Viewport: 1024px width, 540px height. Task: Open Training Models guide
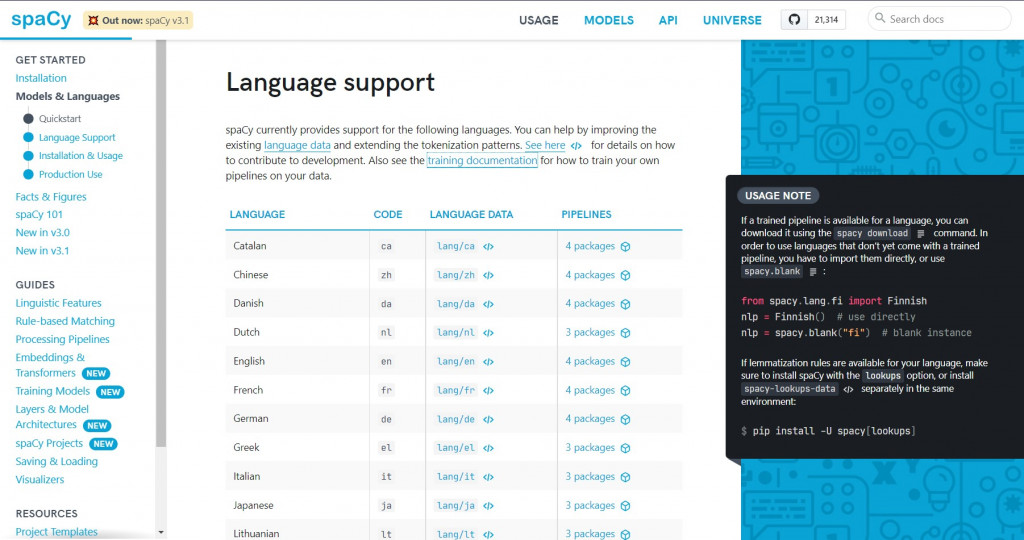[53, 391]
